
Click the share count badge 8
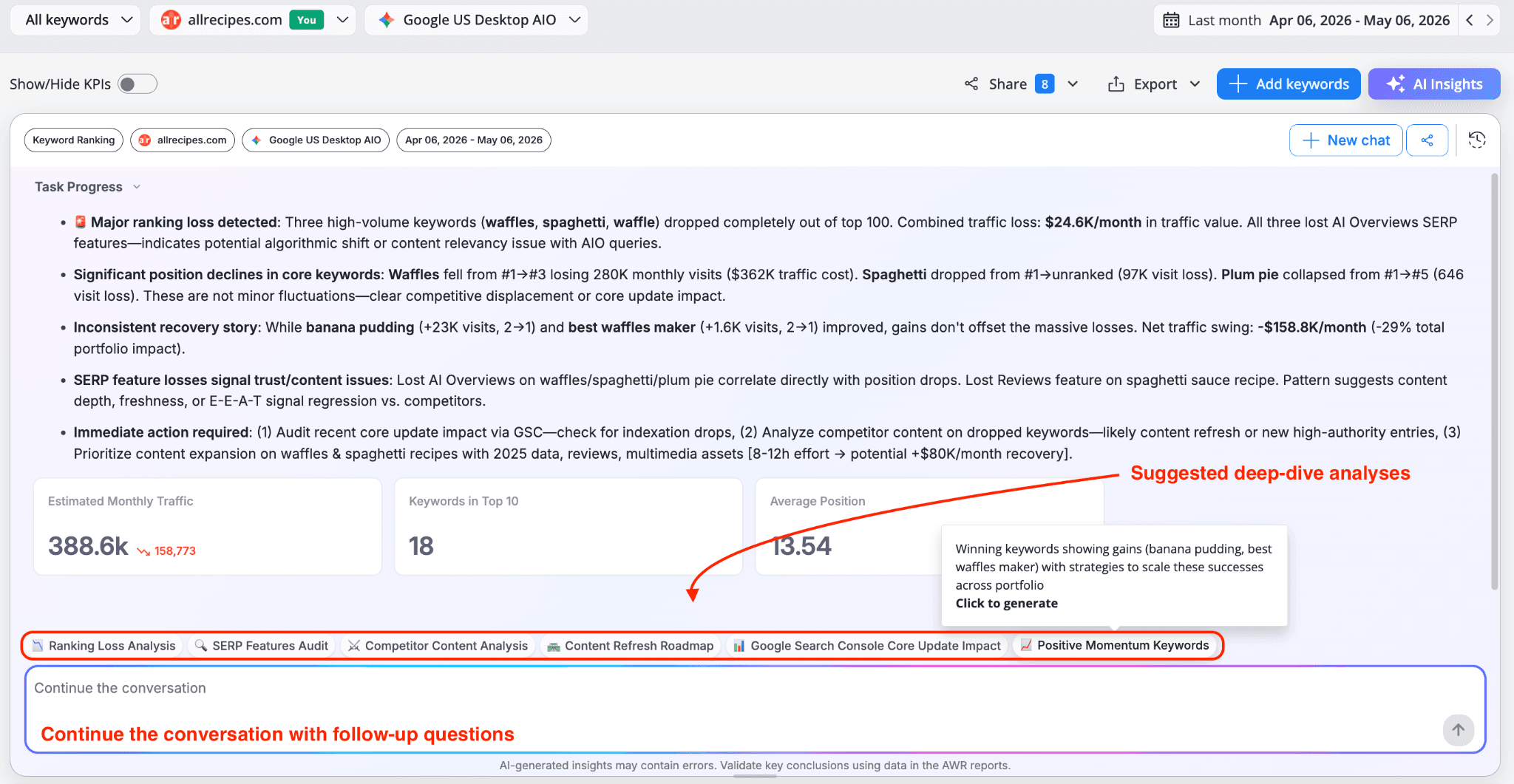(x=1045, y=84)
